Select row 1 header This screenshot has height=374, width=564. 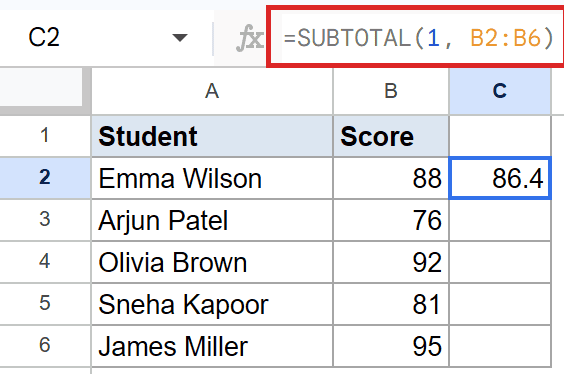(x=45, y=136)
